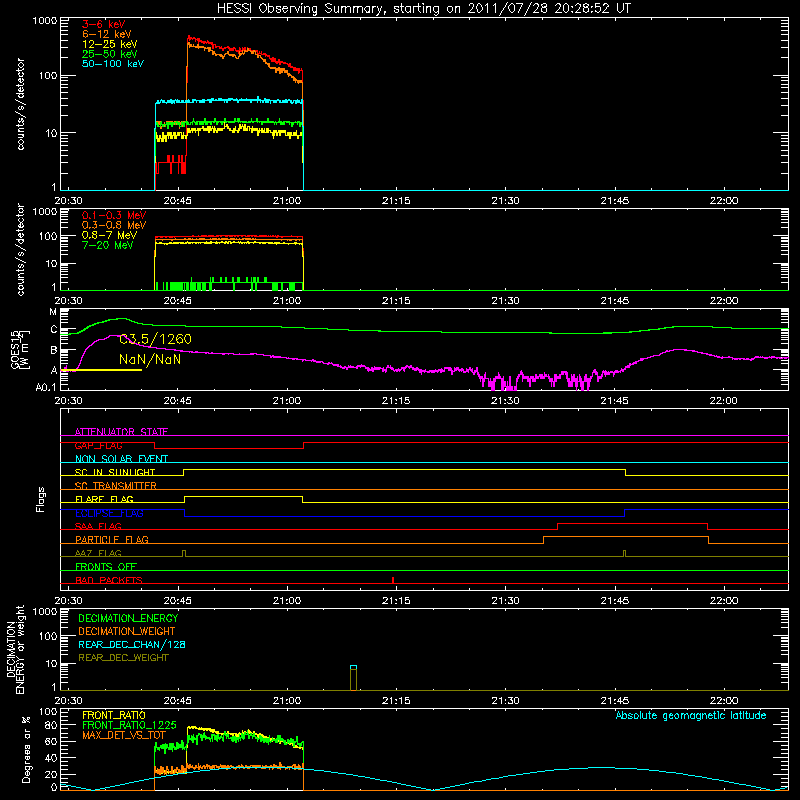
Task: Click the 21:45 tick label in Flags panel
Action: [615, 601]
